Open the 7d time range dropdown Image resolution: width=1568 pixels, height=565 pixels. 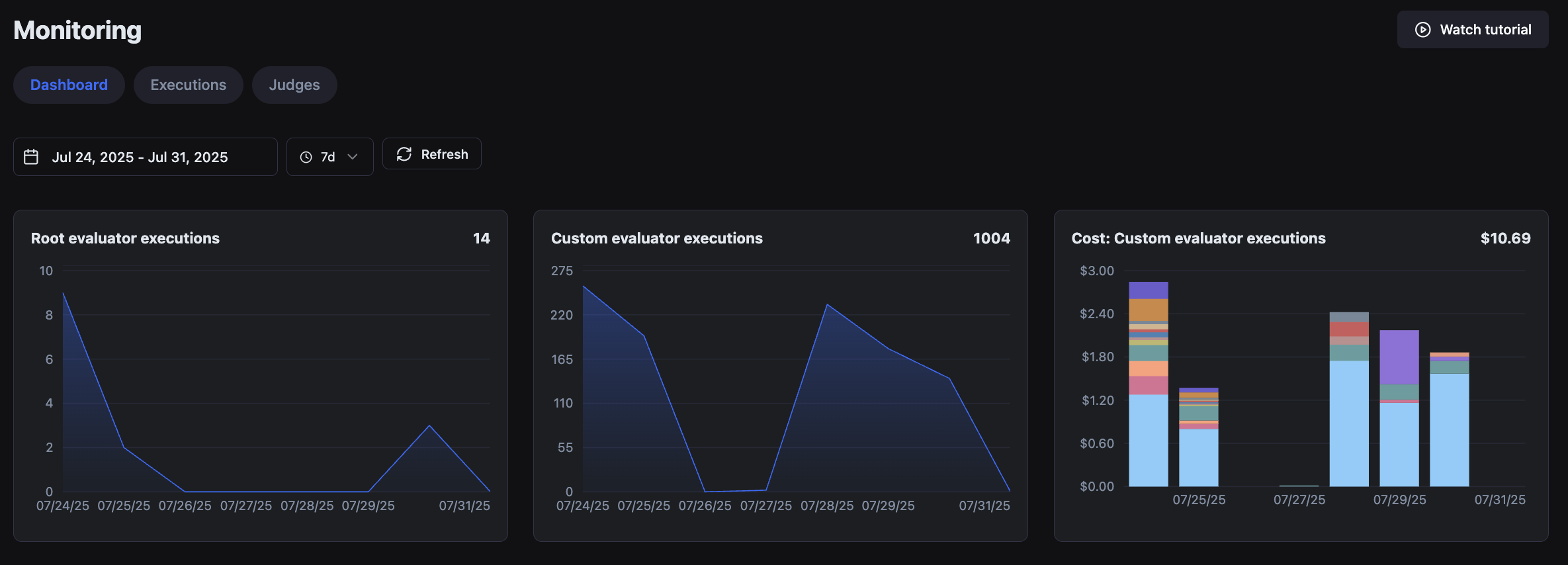pyautogui.click(x=329, y=157)
